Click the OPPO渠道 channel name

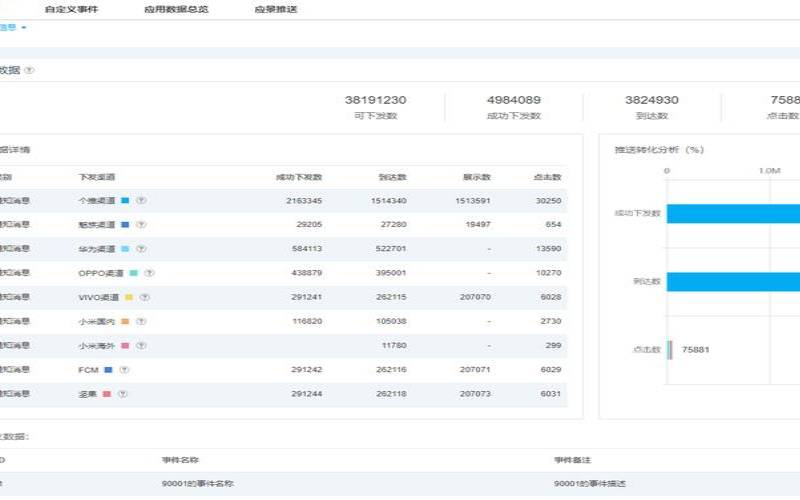point(101,273)
